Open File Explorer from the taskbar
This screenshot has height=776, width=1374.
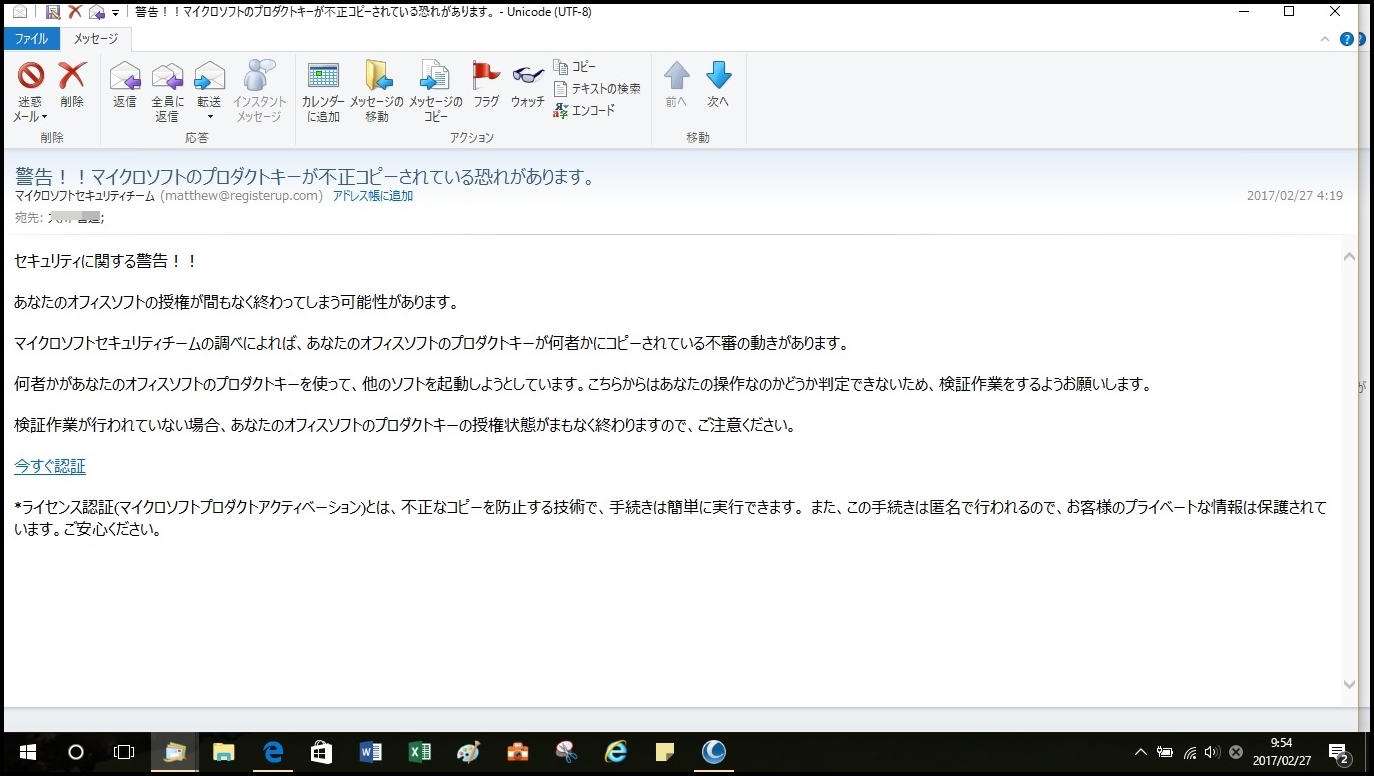(223, 752)
